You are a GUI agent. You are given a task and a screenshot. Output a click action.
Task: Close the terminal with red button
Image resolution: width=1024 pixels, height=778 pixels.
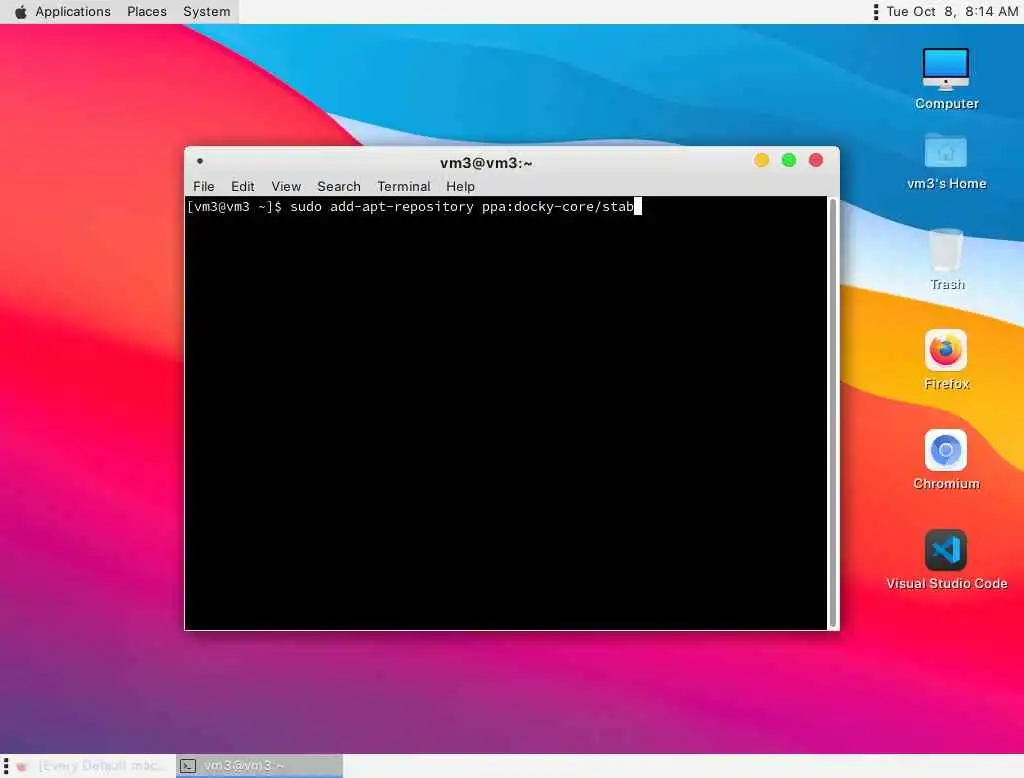click(816, 160)
